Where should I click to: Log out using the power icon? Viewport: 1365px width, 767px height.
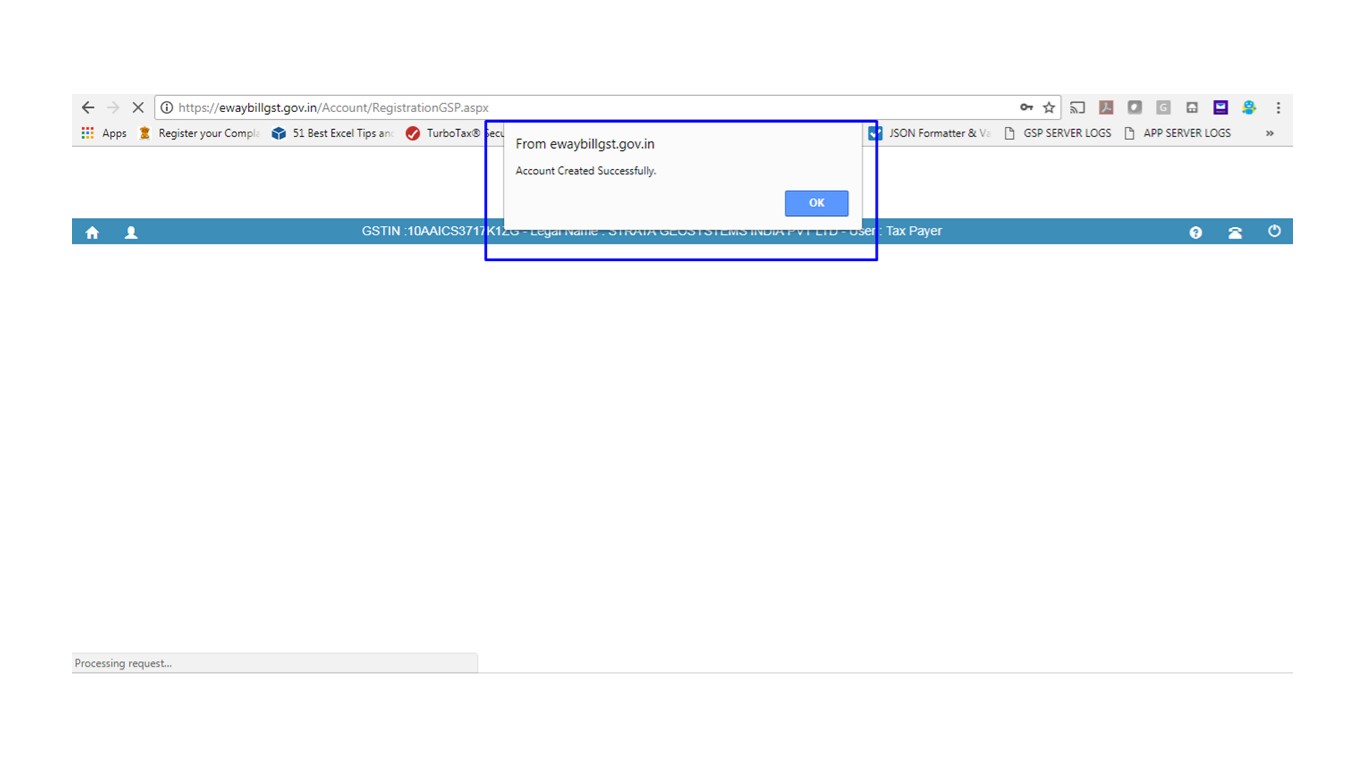click(1274, 231)
